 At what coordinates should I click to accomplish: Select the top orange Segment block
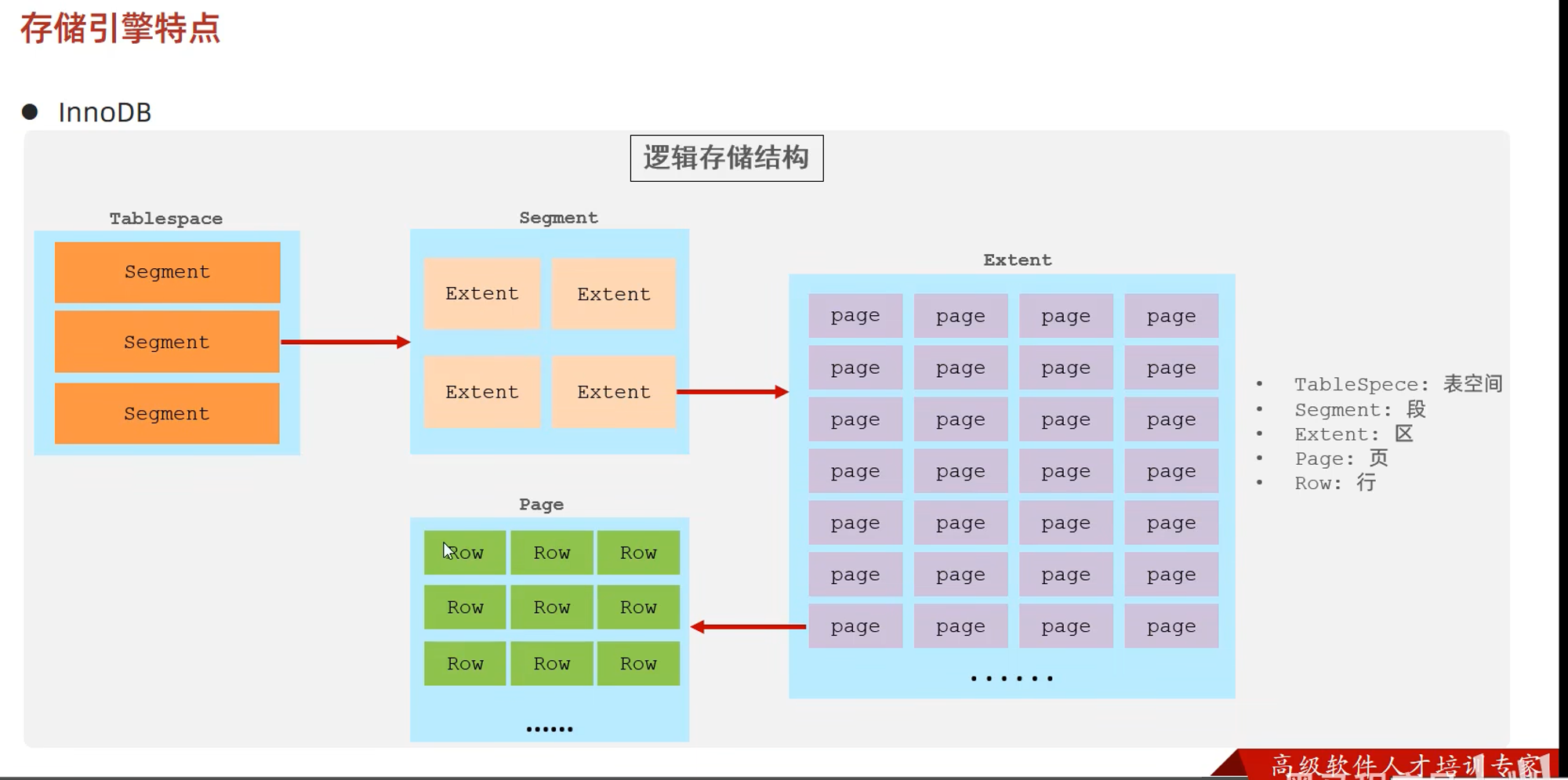167,272
